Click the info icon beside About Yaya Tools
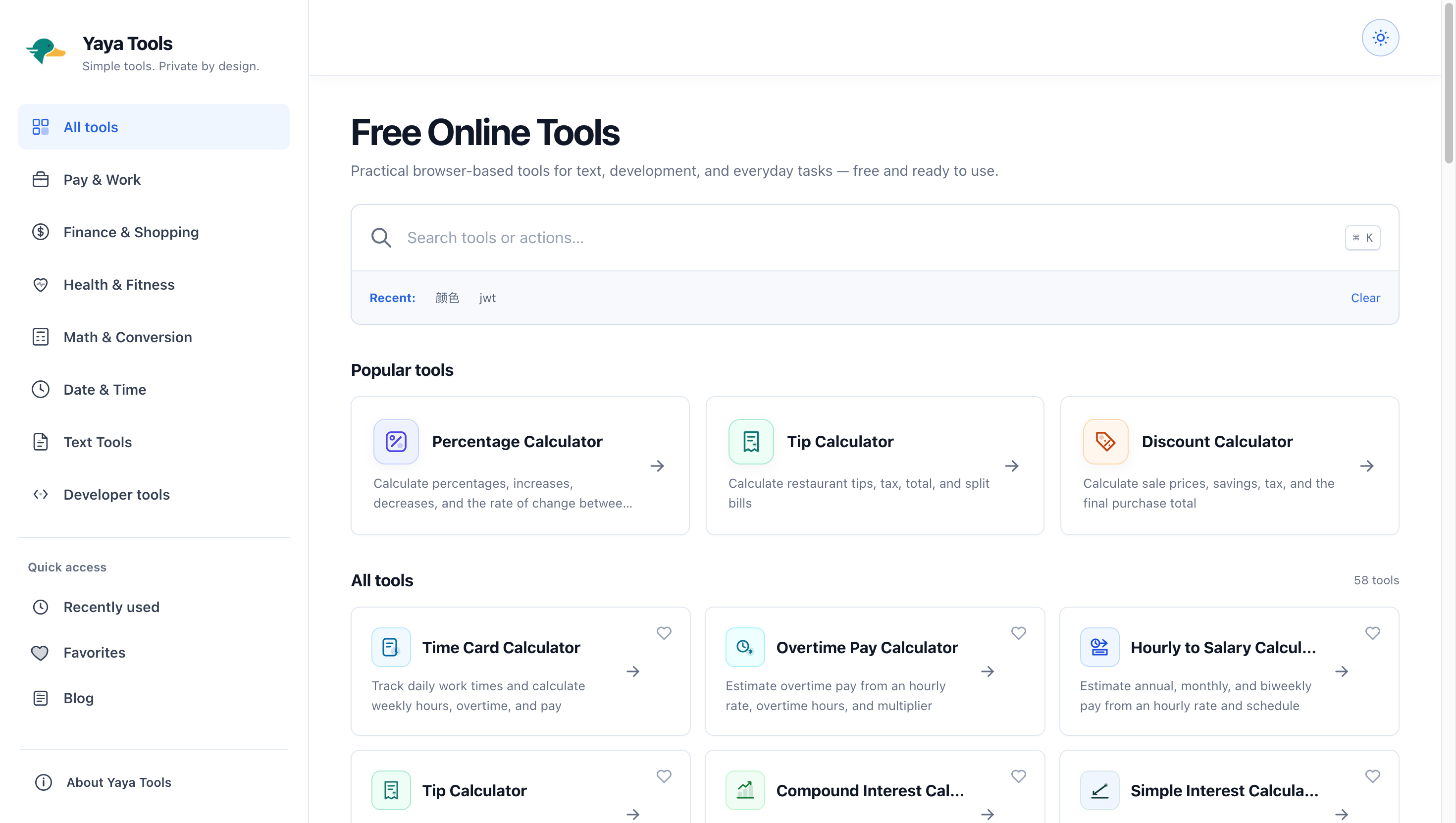This screenshot has height=823, width=1456. point(44,782)
